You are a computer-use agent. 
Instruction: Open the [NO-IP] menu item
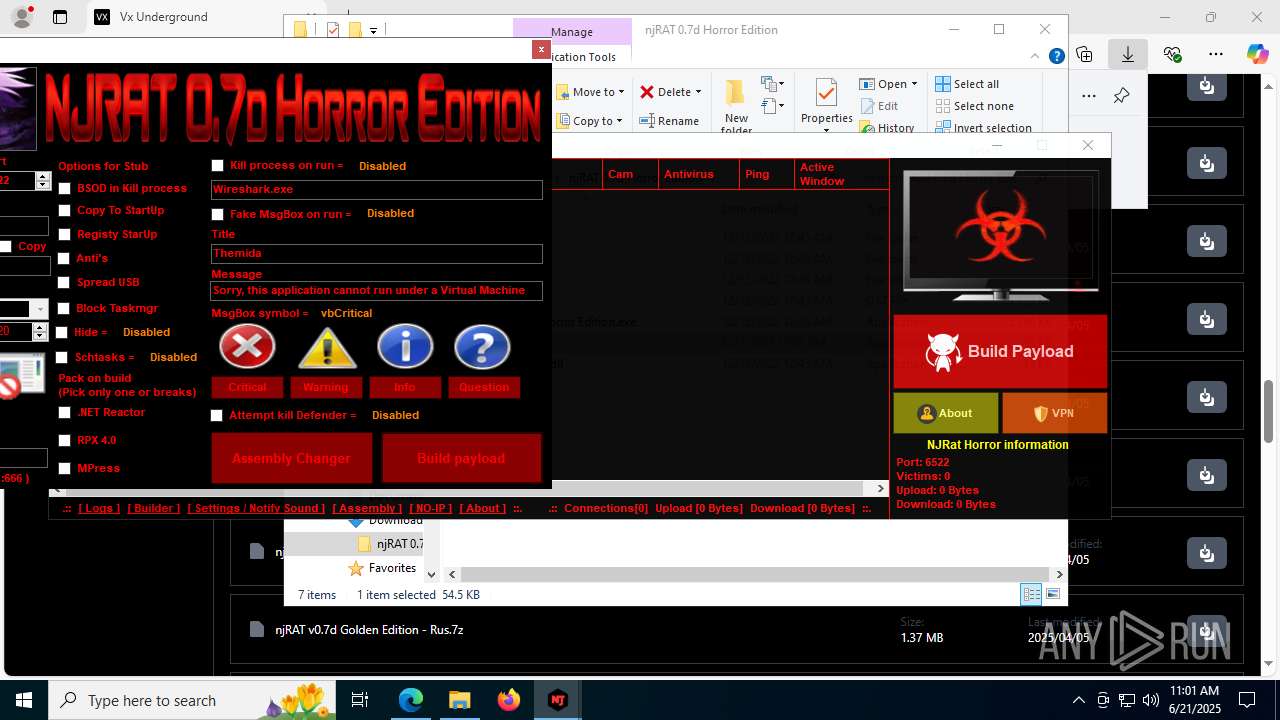[x=430, y=508]
